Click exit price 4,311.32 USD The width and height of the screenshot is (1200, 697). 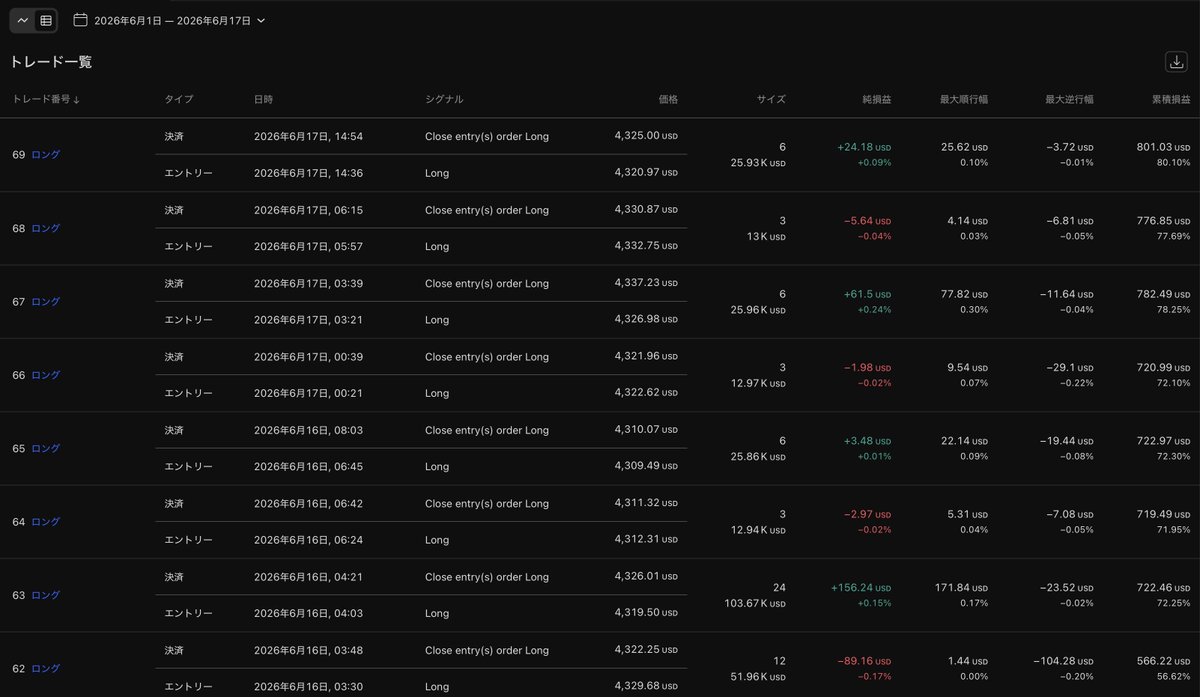646,502
